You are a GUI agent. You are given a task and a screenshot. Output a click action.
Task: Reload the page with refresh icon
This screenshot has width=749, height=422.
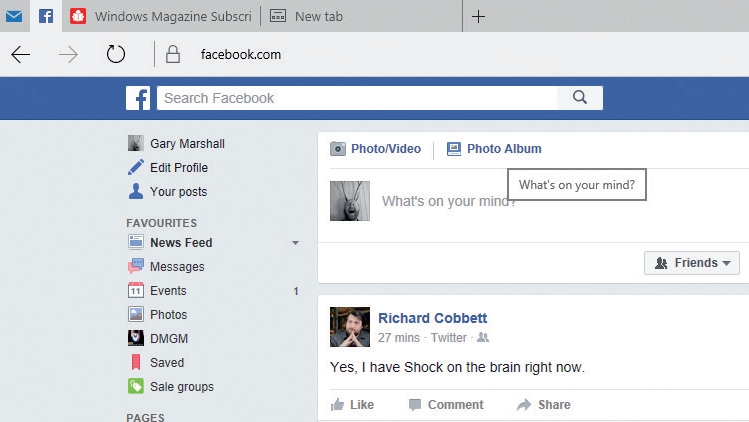click(116, 54)
